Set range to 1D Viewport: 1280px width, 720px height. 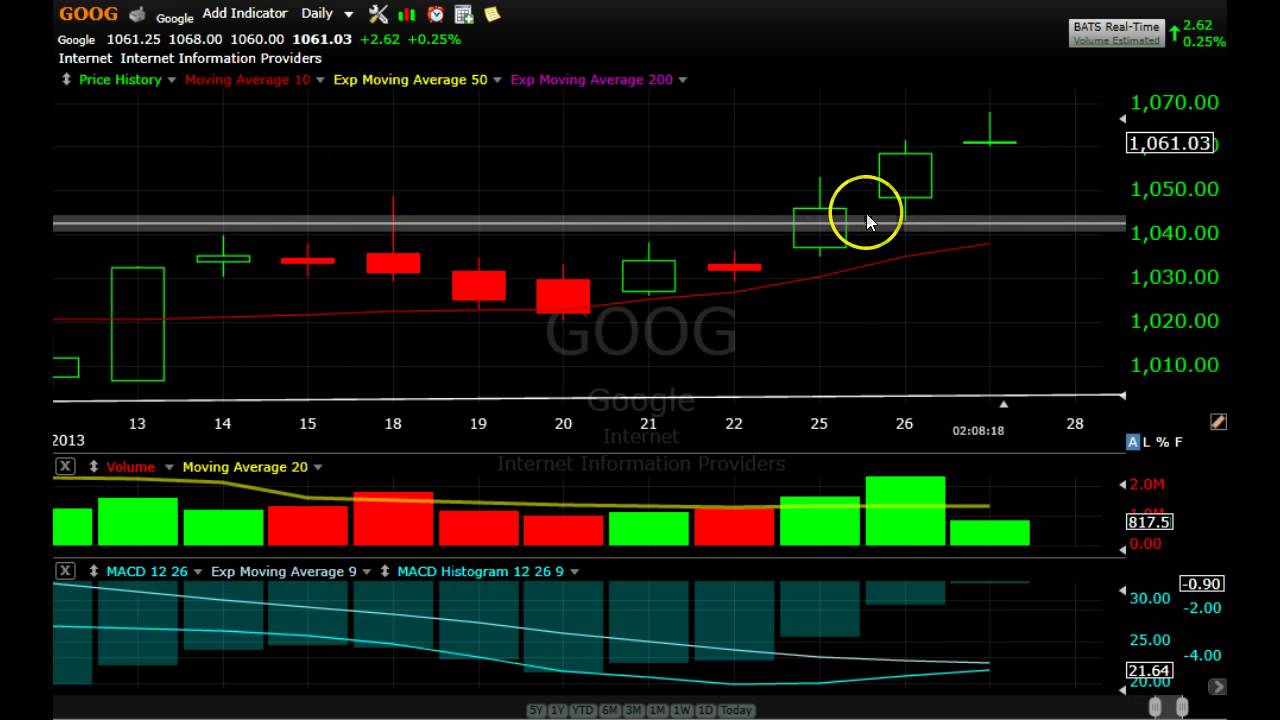click(x=705, y=710)
